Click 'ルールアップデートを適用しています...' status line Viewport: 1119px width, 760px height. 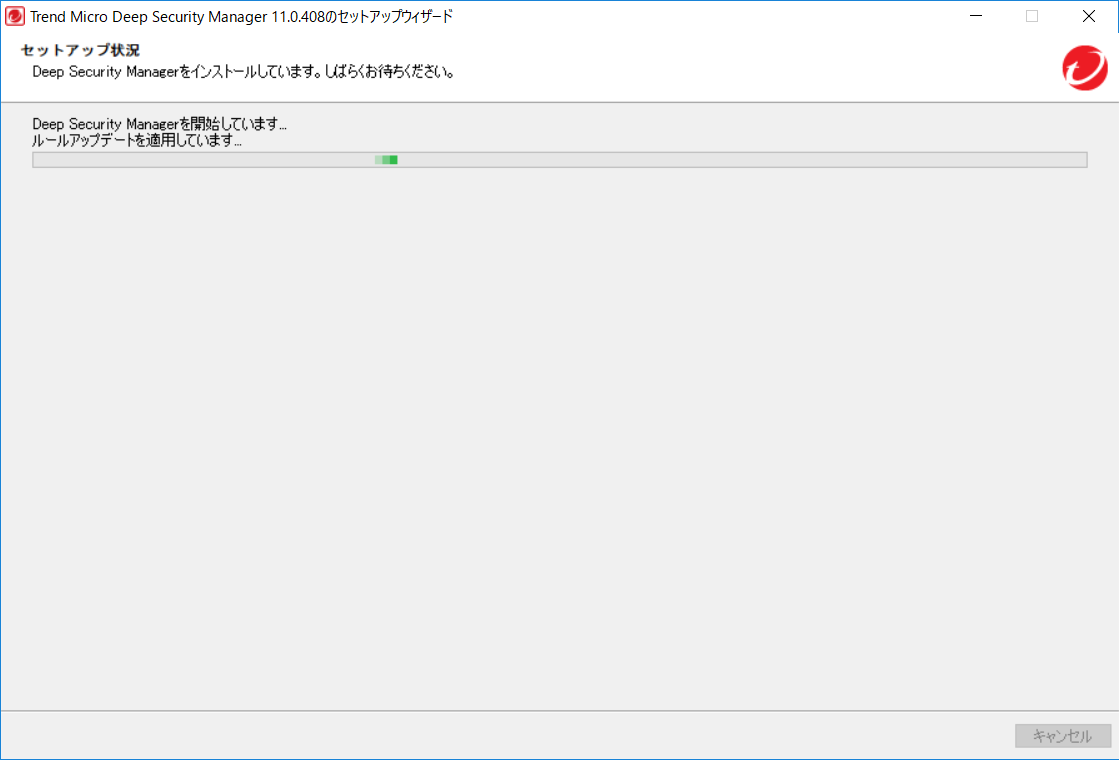pos(137,140)
